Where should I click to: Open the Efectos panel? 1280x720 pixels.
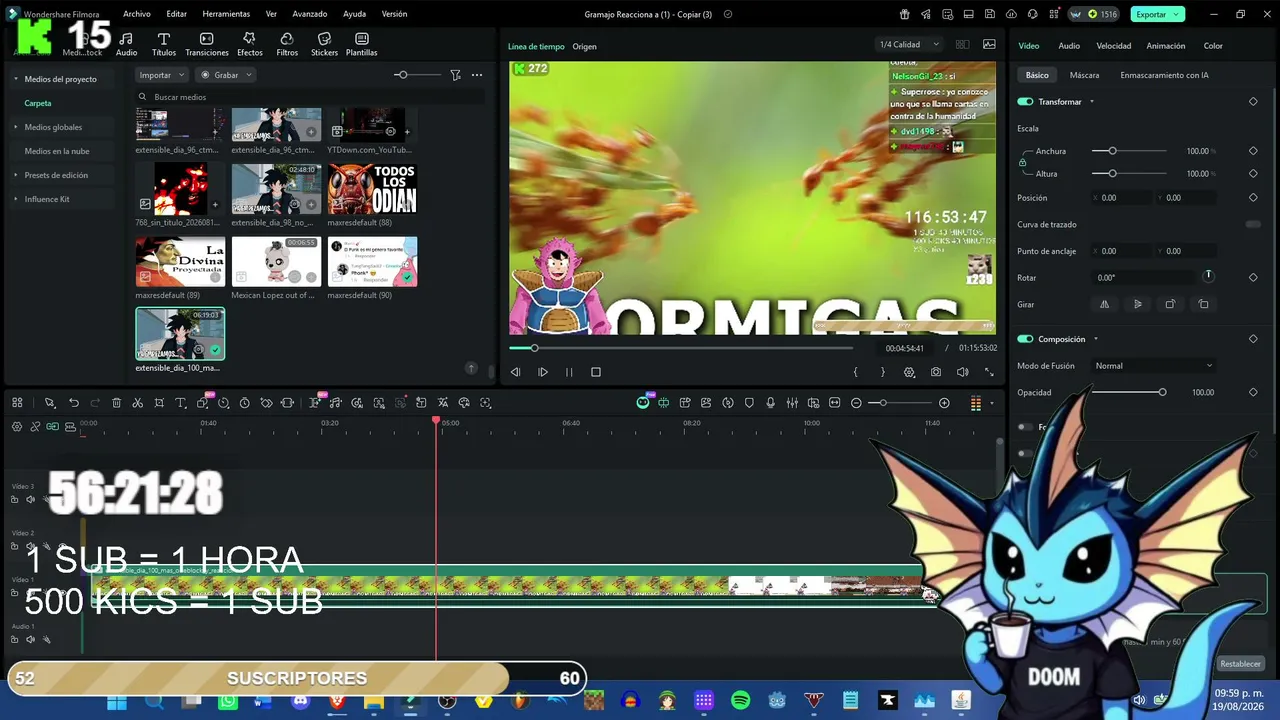[x=250, y=44]
